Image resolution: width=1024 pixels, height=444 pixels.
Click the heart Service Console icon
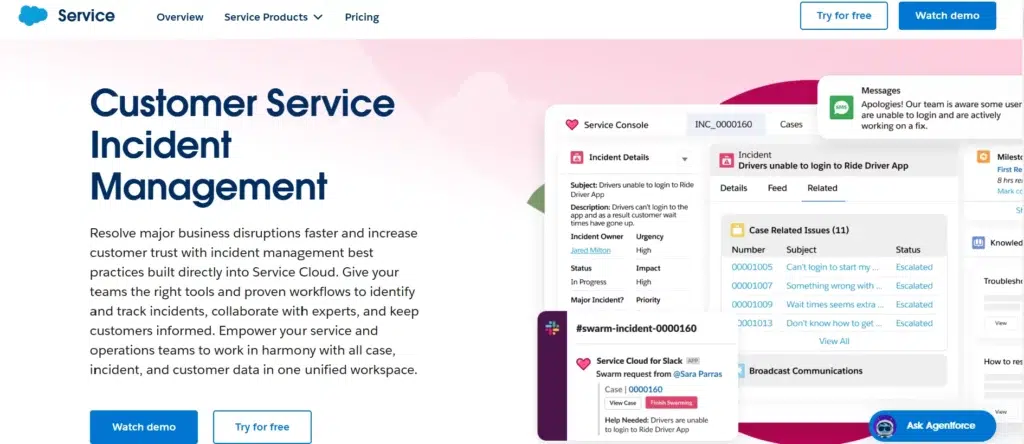571,124
